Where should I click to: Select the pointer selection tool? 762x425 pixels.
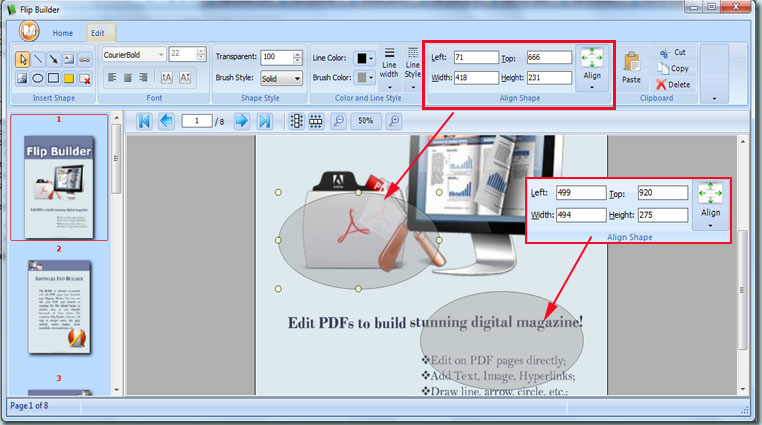(22, 59)
